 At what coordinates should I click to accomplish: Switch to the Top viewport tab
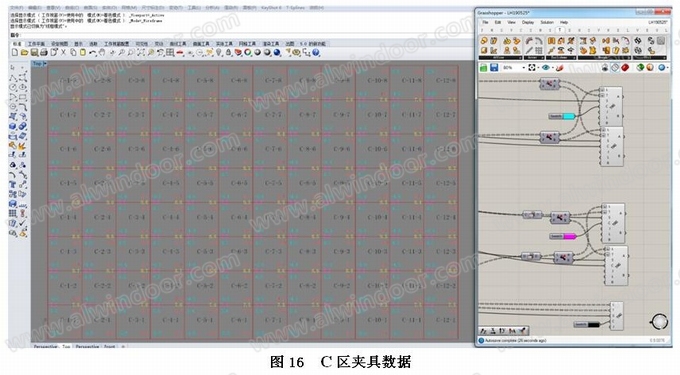pos(66,346)
